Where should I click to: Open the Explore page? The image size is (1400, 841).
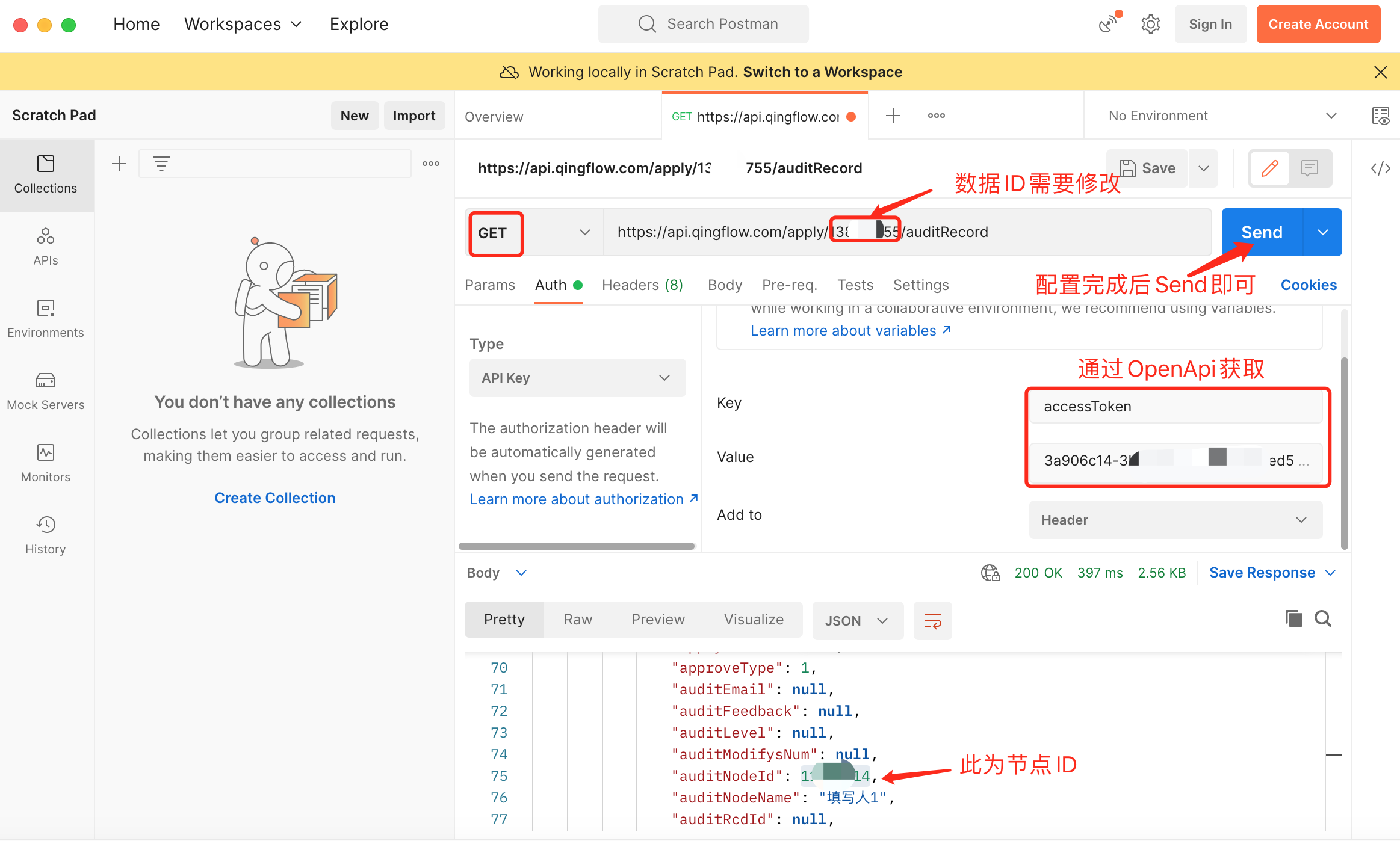point(359,24)
